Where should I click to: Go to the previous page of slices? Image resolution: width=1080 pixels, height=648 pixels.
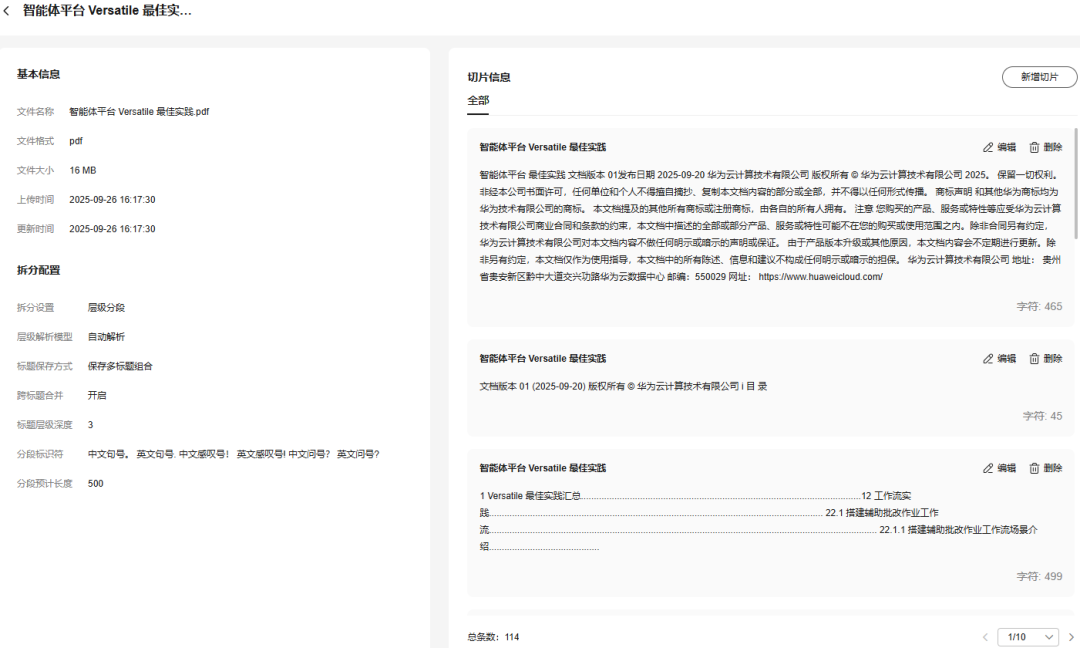click(985, 637)
